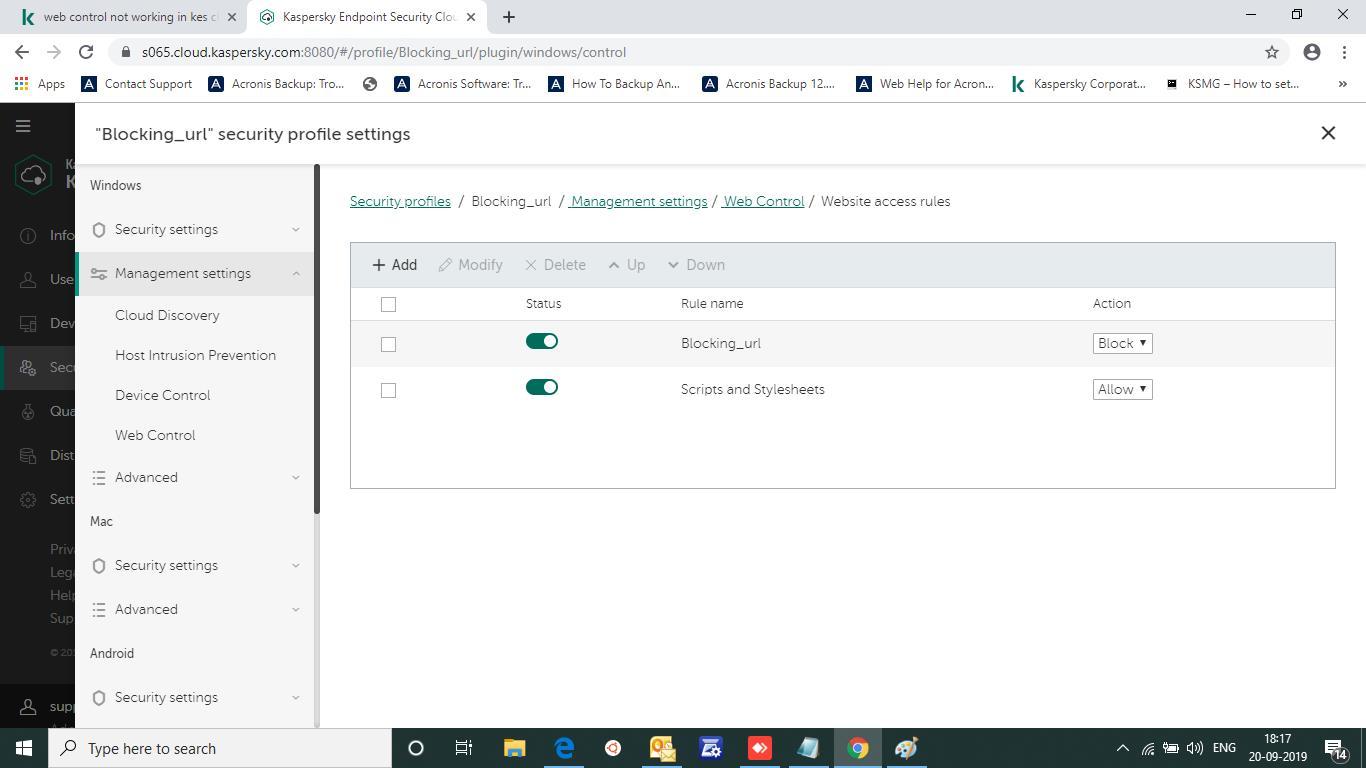
Task: Click the taskbar search box
Action: [x=220, y=748]
